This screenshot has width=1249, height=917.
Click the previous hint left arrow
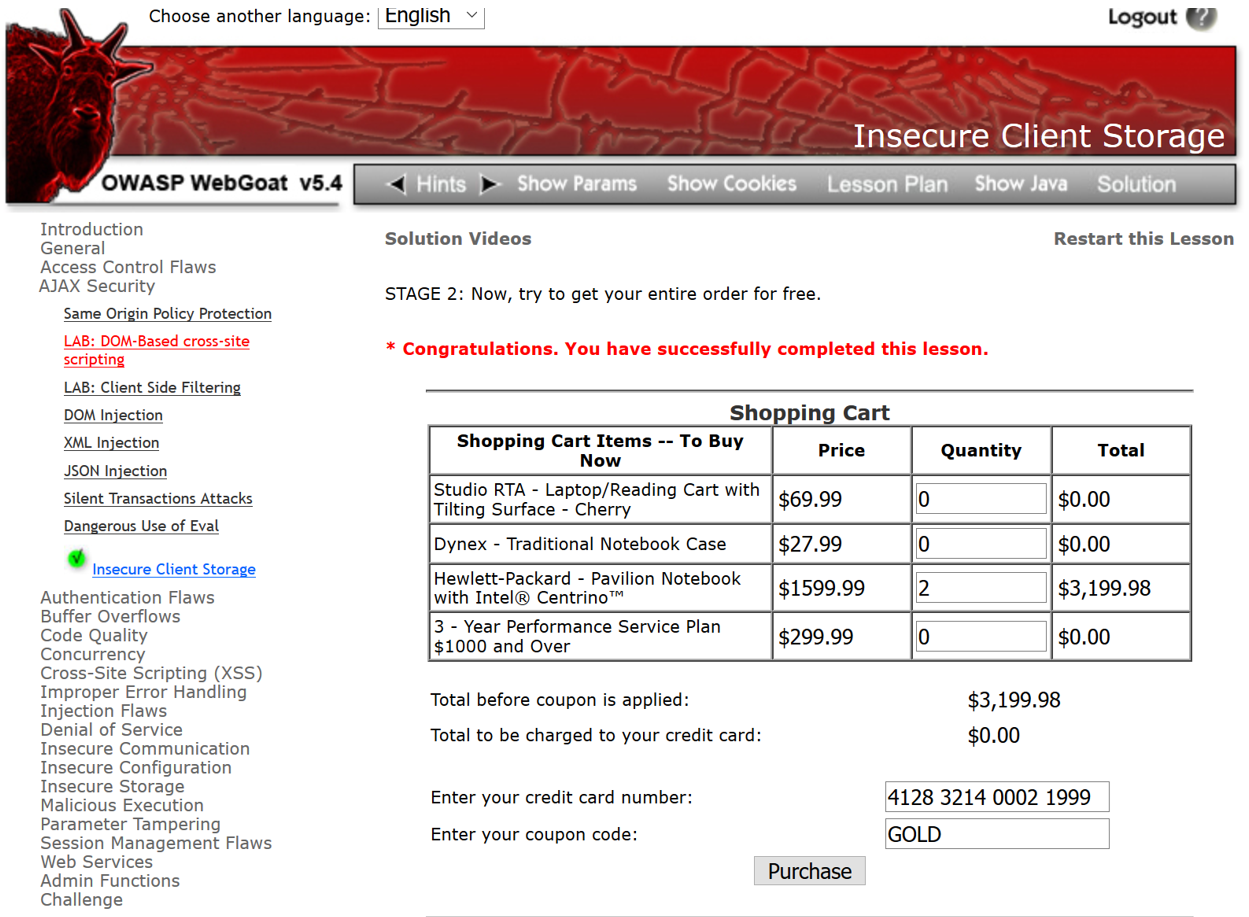click(x=396, y=184)
